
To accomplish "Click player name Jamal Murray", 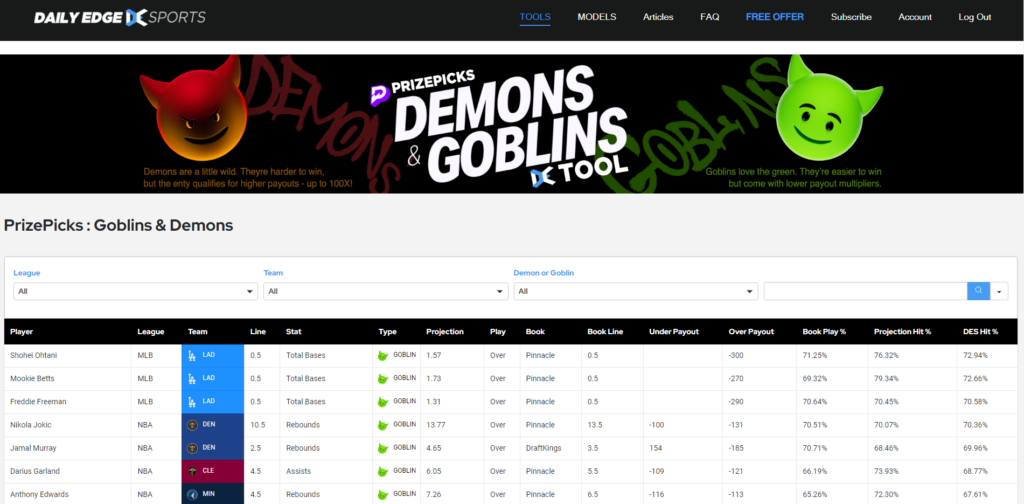I will pyautogui.click(x=33, y=448).
